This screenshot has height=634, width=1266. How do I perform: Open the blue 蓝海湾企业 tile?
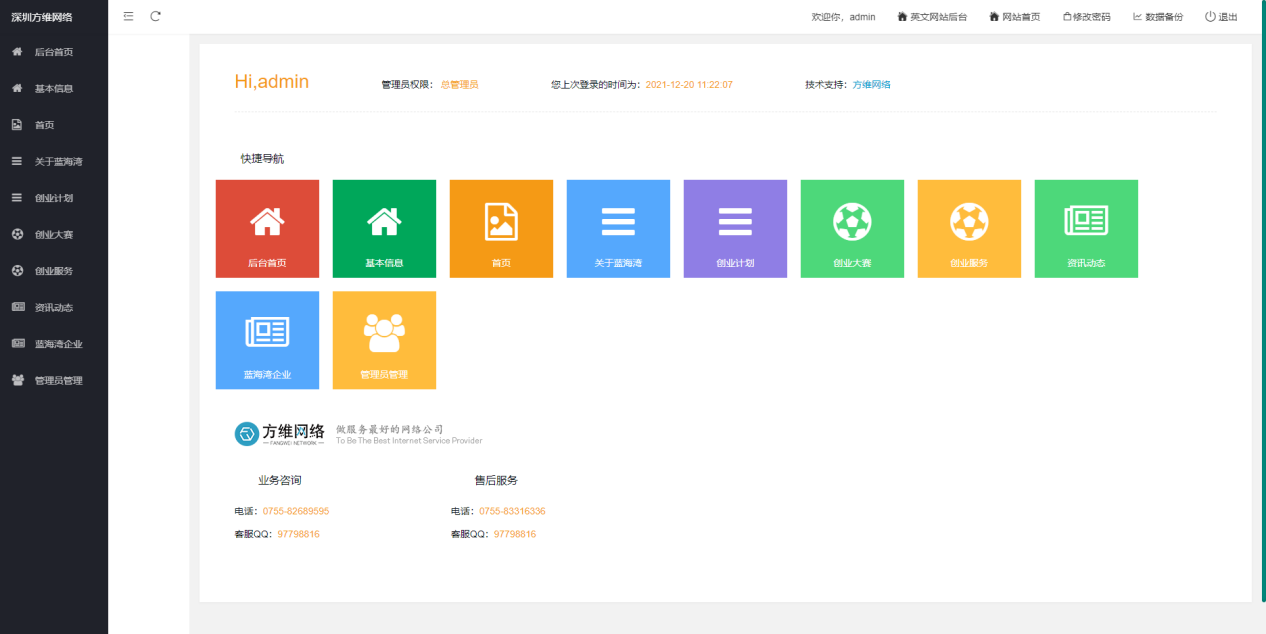pos(267,340)
